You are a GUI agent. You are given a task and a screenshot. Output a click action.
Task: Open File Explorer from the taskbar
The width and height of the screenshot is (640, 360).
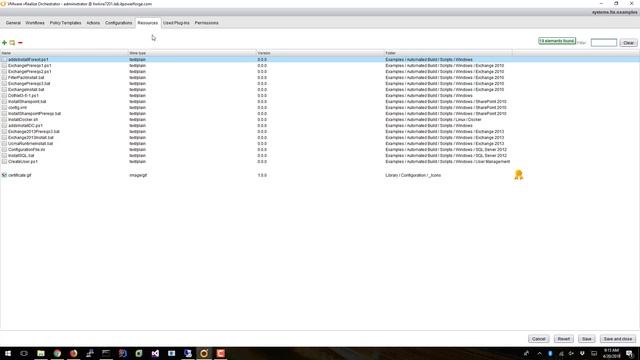pos(41,353)
